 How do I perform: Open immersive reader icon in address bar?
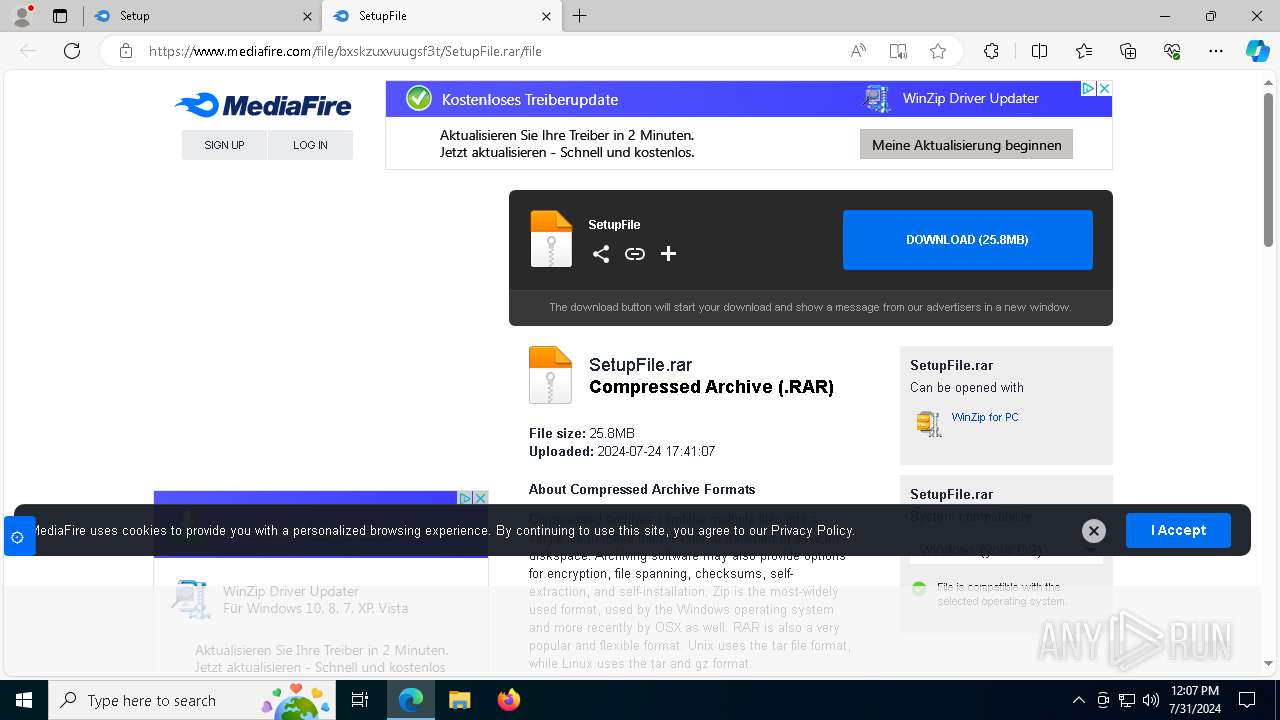(x=898, y=51)
